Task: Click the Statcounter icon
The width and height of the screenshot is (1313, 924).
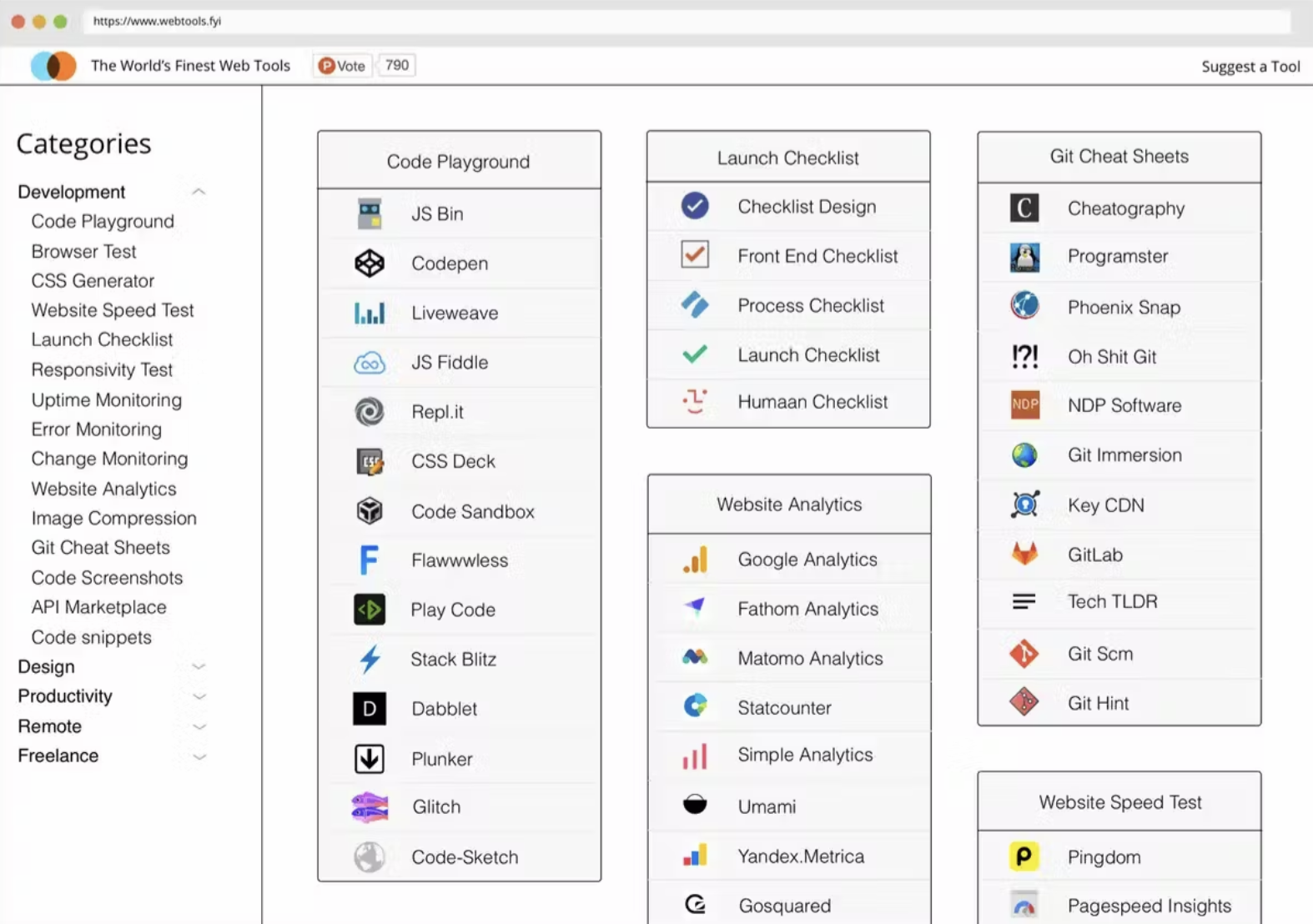Action: click(x=695, y=706)
